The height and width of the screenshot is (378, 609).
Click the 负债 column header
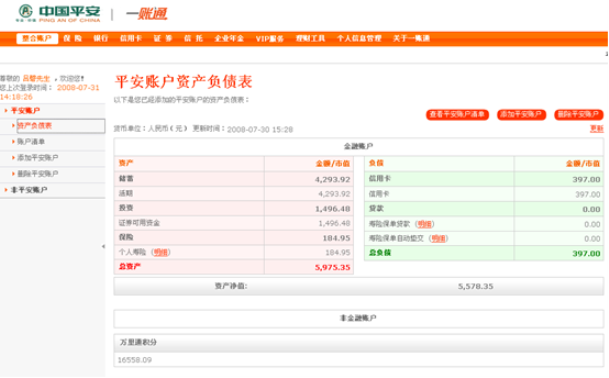point(376,163)
